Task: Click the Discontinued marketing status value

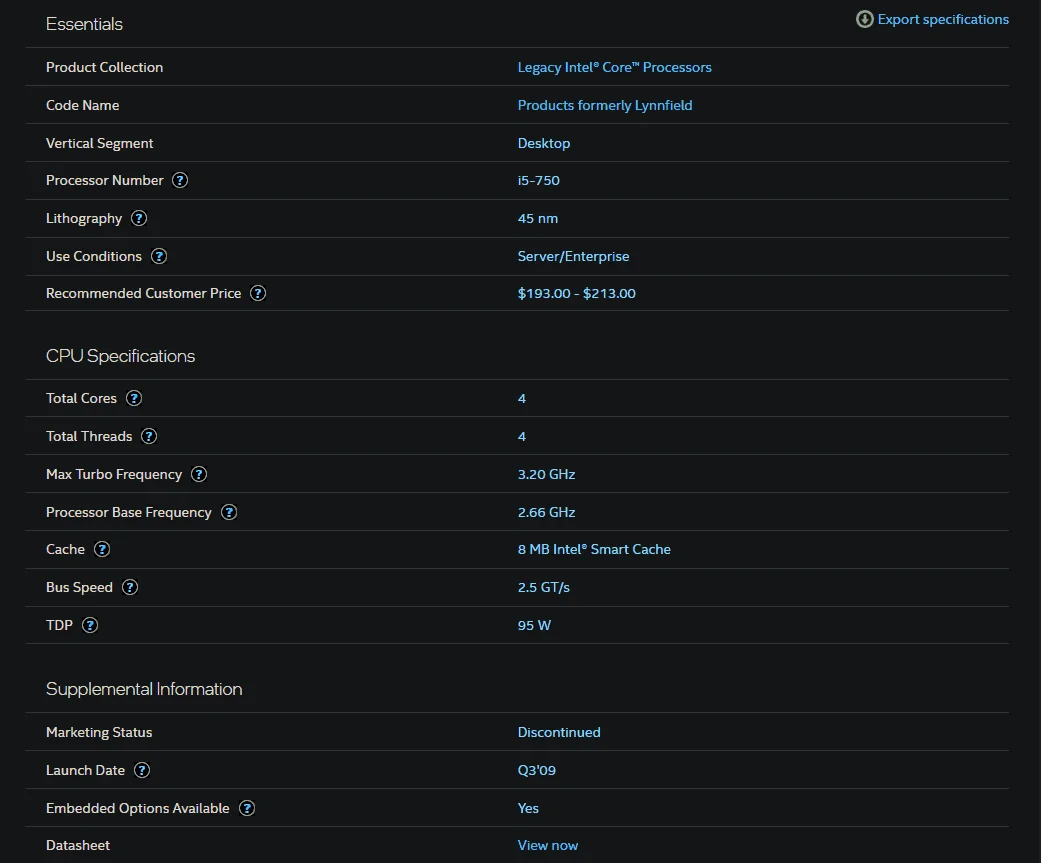Action: (559, 732)
